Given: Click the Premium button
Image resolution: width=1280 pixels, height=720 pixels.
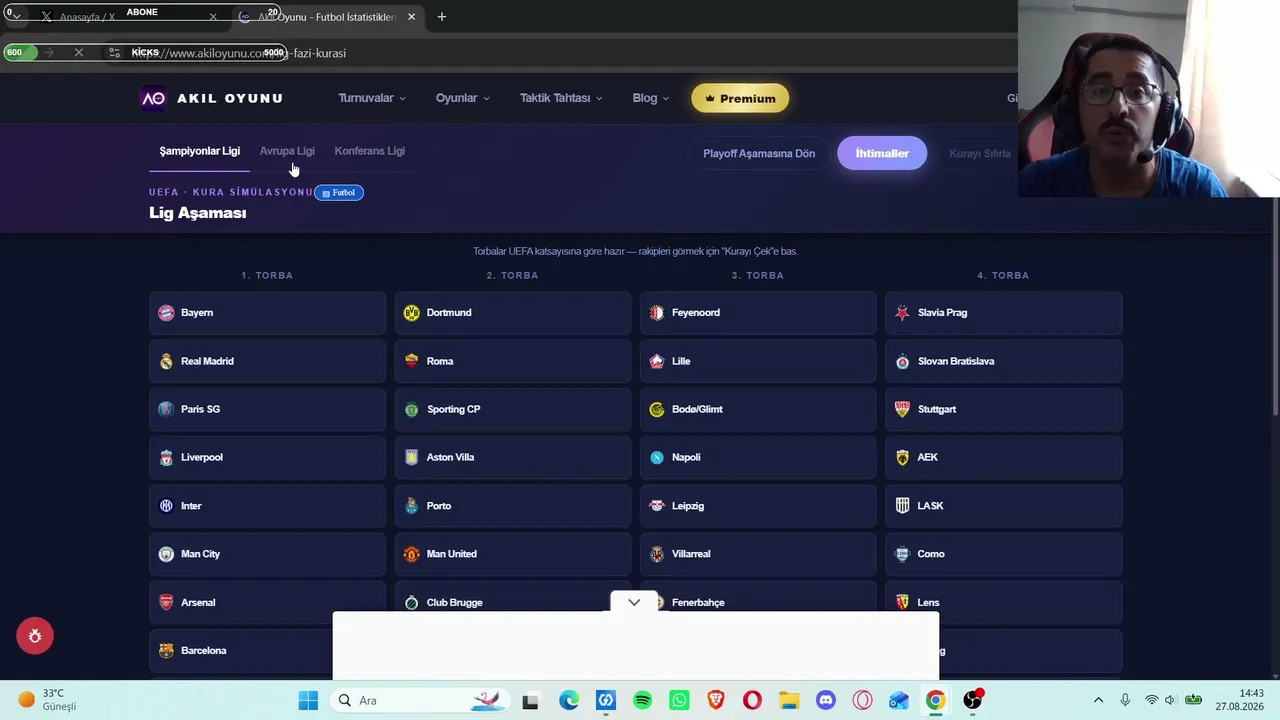Looking at the screenshot, I should 740,98.
